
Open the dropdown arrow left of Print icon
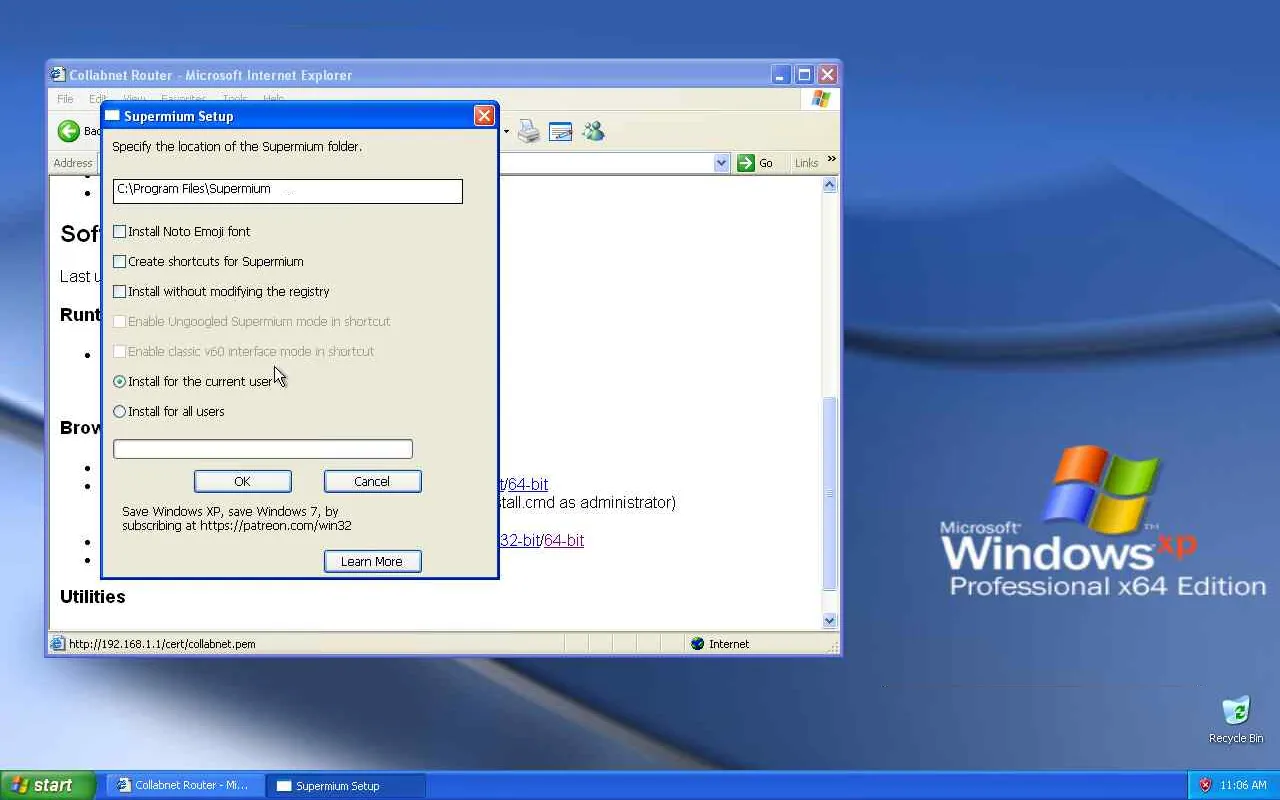[506, 132]
